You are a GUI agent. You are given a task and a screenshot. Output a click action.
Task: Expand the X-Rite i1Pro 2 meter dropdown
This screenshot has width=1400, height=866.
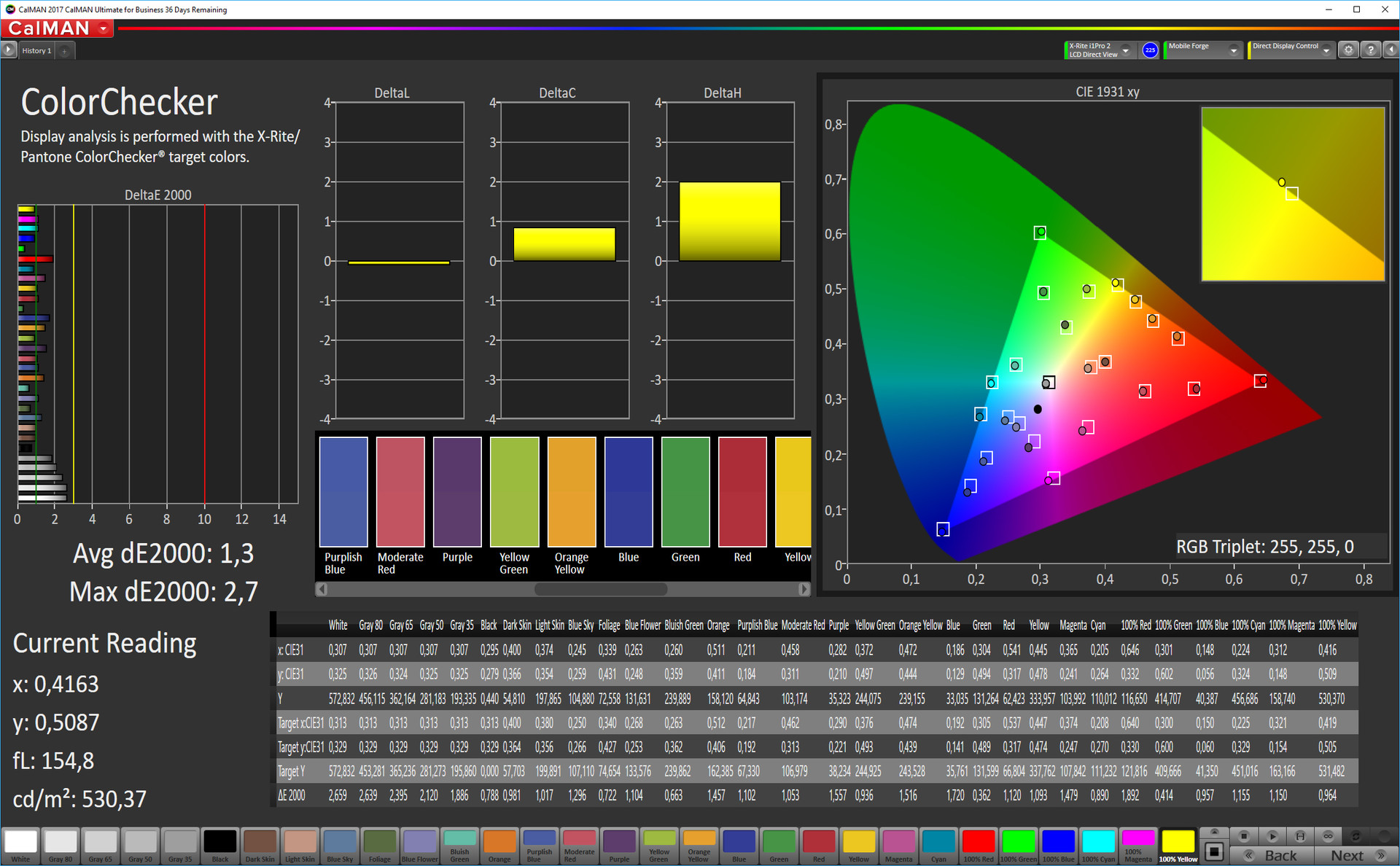1126,50
